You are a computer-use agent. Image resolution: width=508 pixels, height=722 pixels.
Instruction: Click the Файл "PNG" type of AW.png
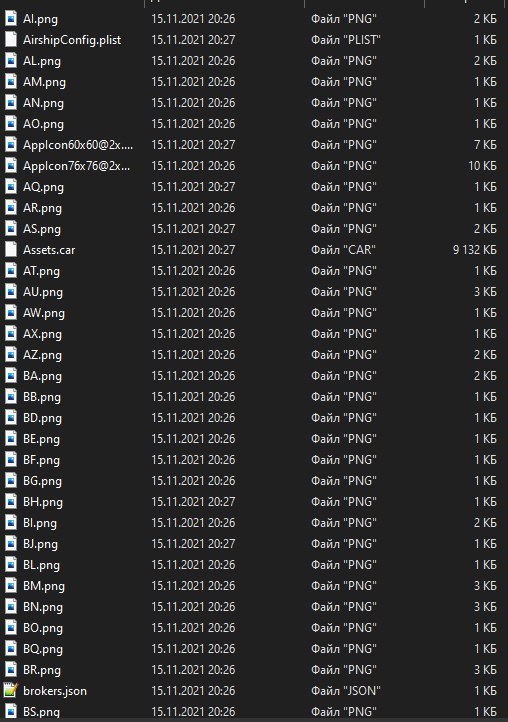[344, 313]
